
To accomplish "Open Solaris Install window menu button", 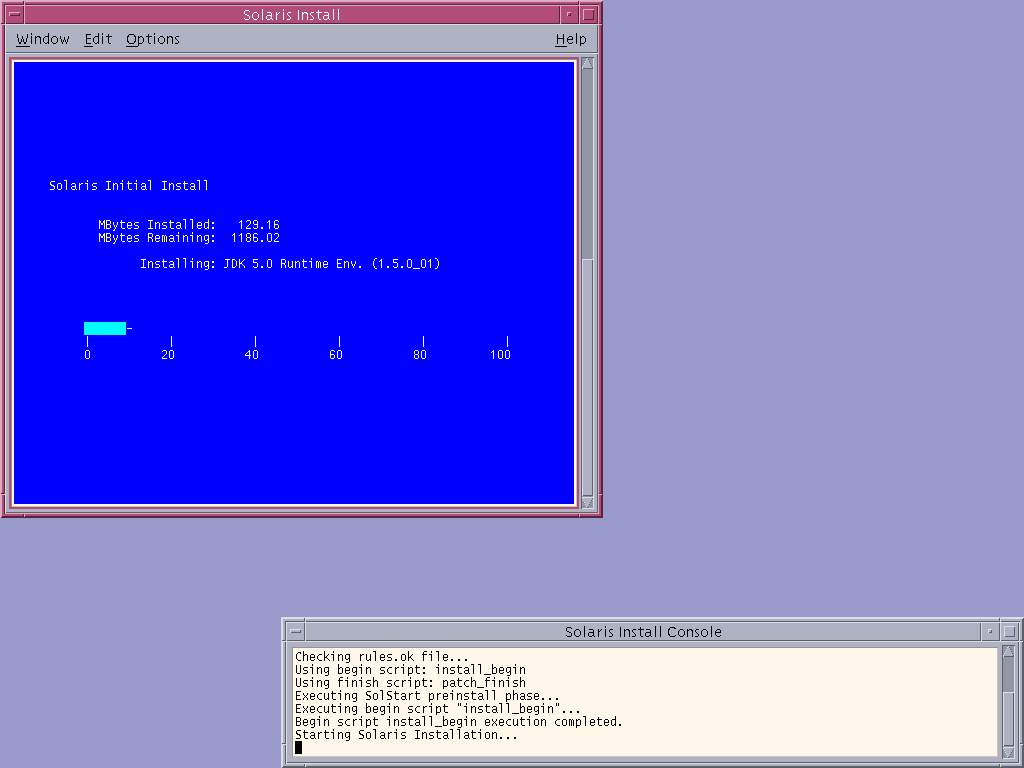I will click(x=14, y=14).
